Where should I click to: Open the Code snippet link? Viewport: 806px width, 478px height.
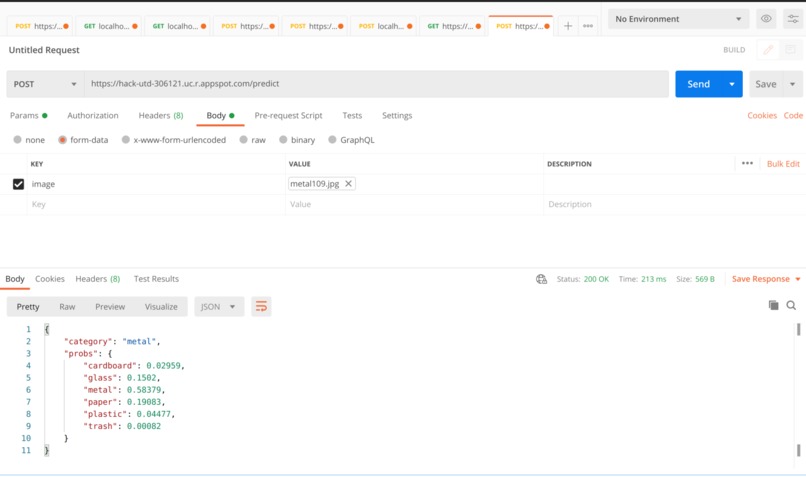point(793,116)
